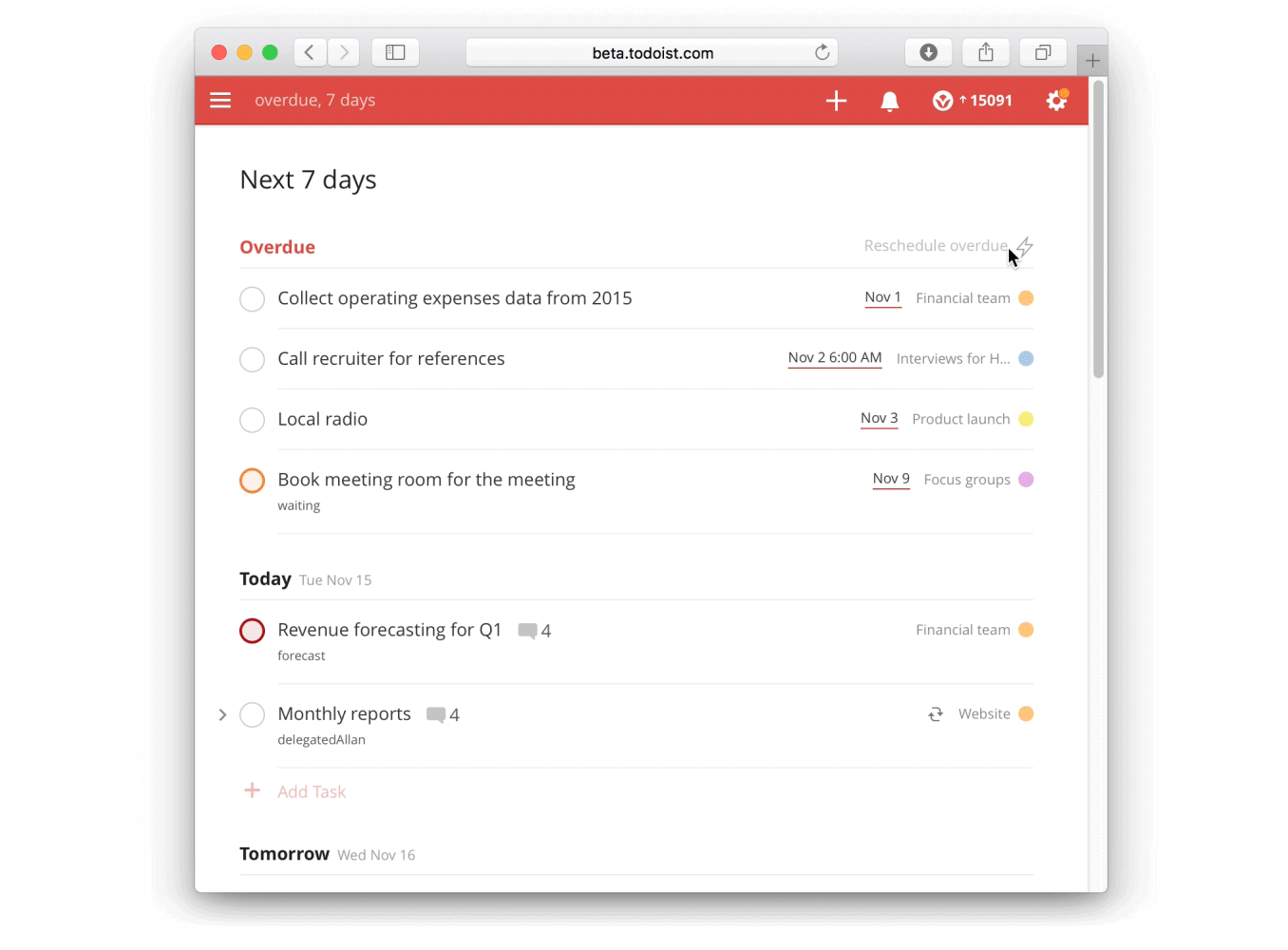The width and height of the screenshot is (1288, 950).
Task: Open the Website project label
Action: point(984,713)
